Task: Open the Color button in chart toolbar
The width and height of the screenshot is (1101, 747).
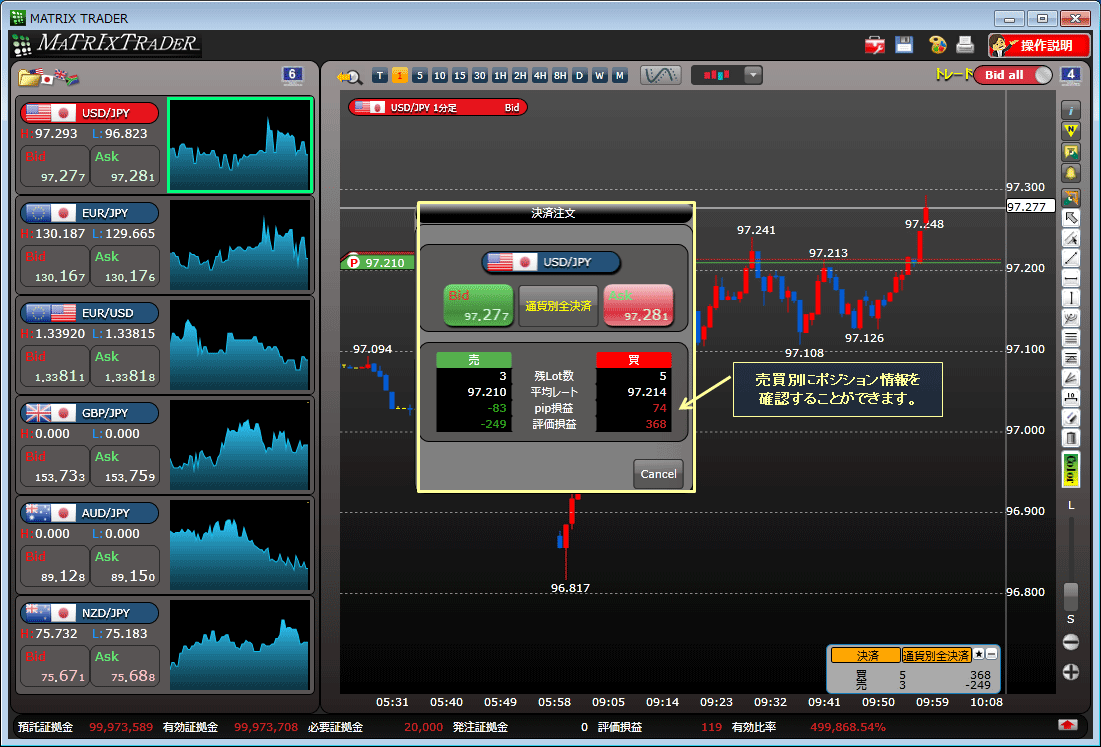Action: [x=1071, y=469]
